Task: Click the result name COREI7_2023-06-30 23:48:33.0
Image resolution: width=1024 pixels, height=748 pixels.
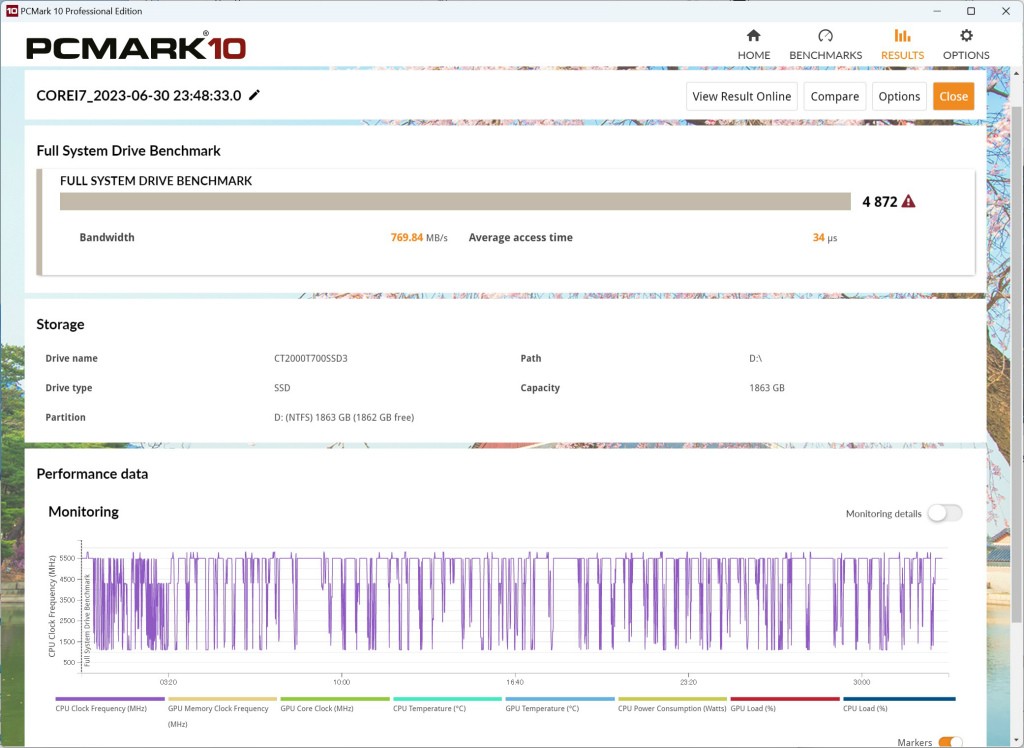Action: point(139,95)
